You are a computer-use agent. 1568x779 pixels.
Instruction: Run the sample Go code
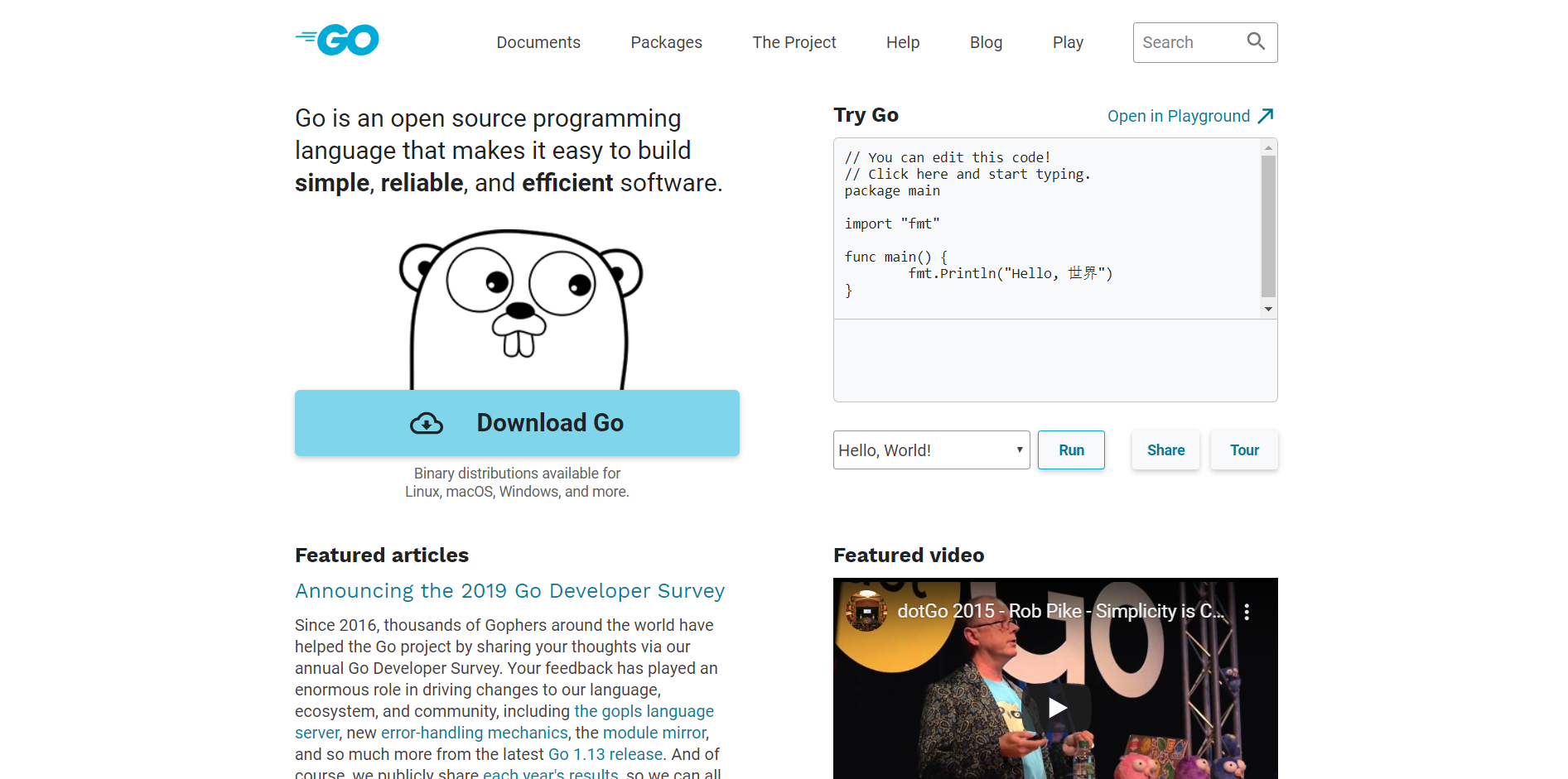(x=1071, y=450)
